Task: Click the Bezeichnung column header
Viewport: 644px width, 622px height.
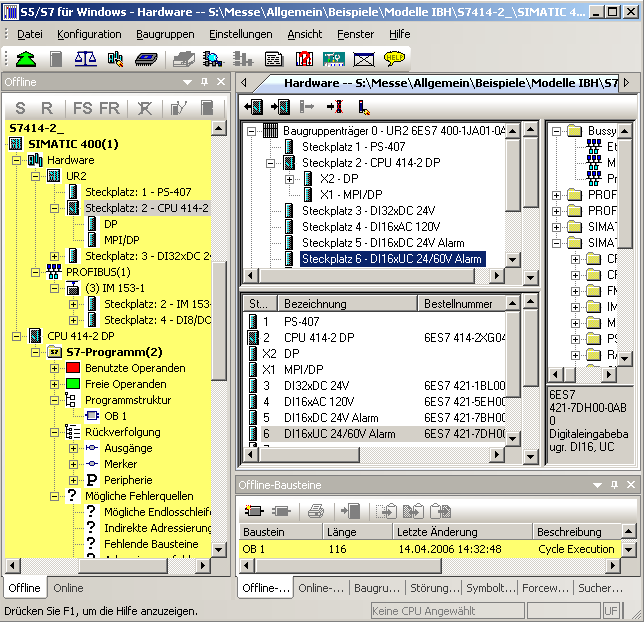Action: click(347, 304)
